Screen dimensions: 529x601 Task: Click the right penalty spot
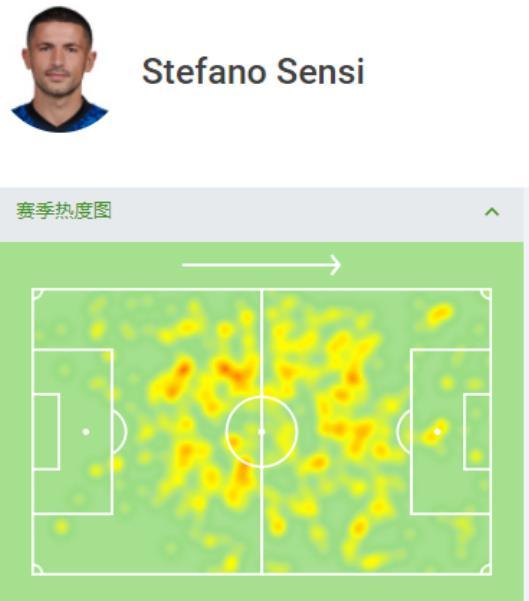pyautogui.click(x=437, y=432)
